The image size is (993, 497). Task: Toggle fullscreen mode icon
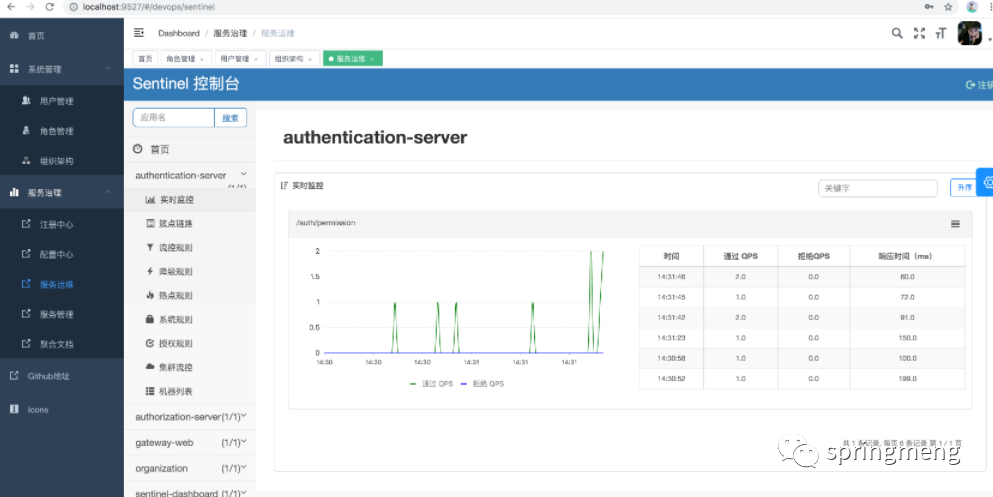point(920,34)
